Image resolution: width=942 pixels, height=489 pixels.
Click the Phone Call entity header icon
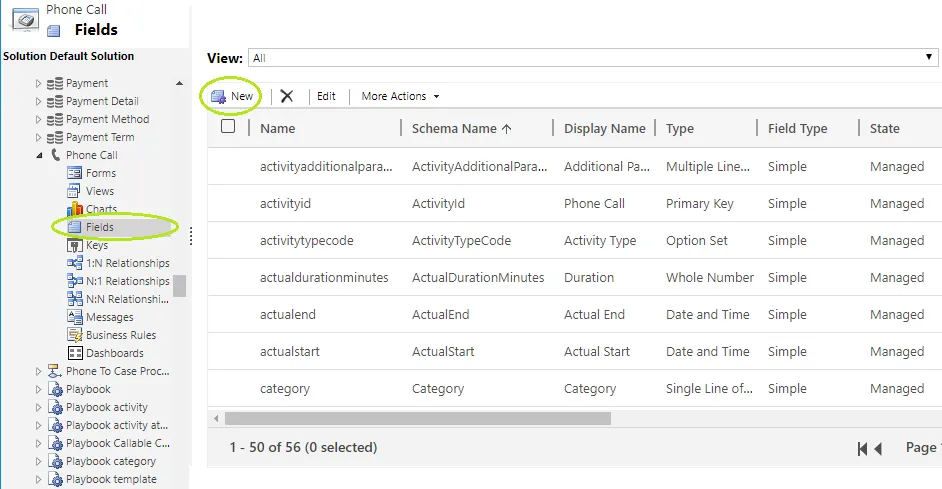click(25, 19)
